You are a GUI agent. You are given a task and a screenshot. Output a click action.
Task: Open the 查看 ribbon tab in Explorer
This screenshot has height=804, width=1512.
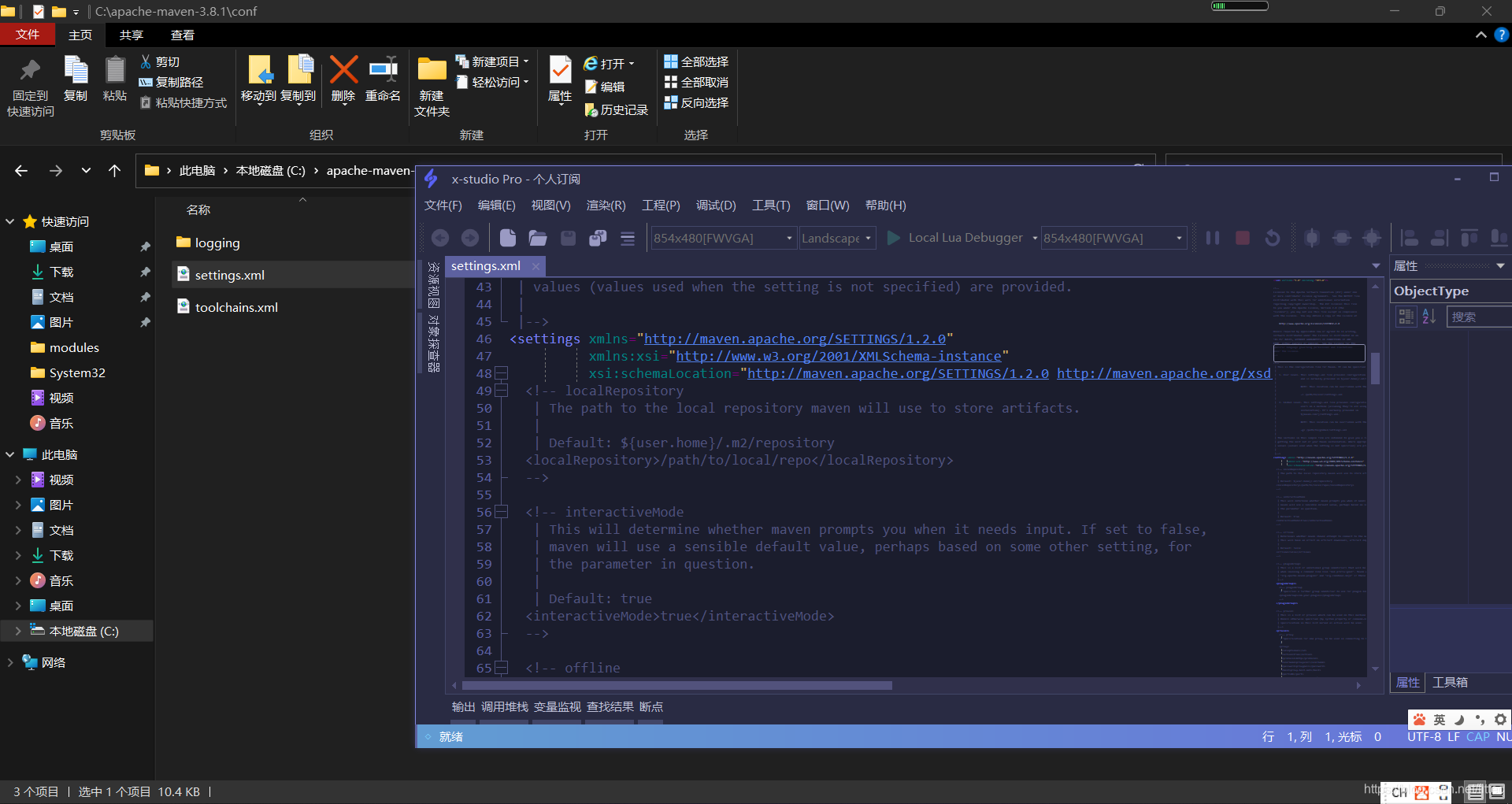(x=183, y=35)
